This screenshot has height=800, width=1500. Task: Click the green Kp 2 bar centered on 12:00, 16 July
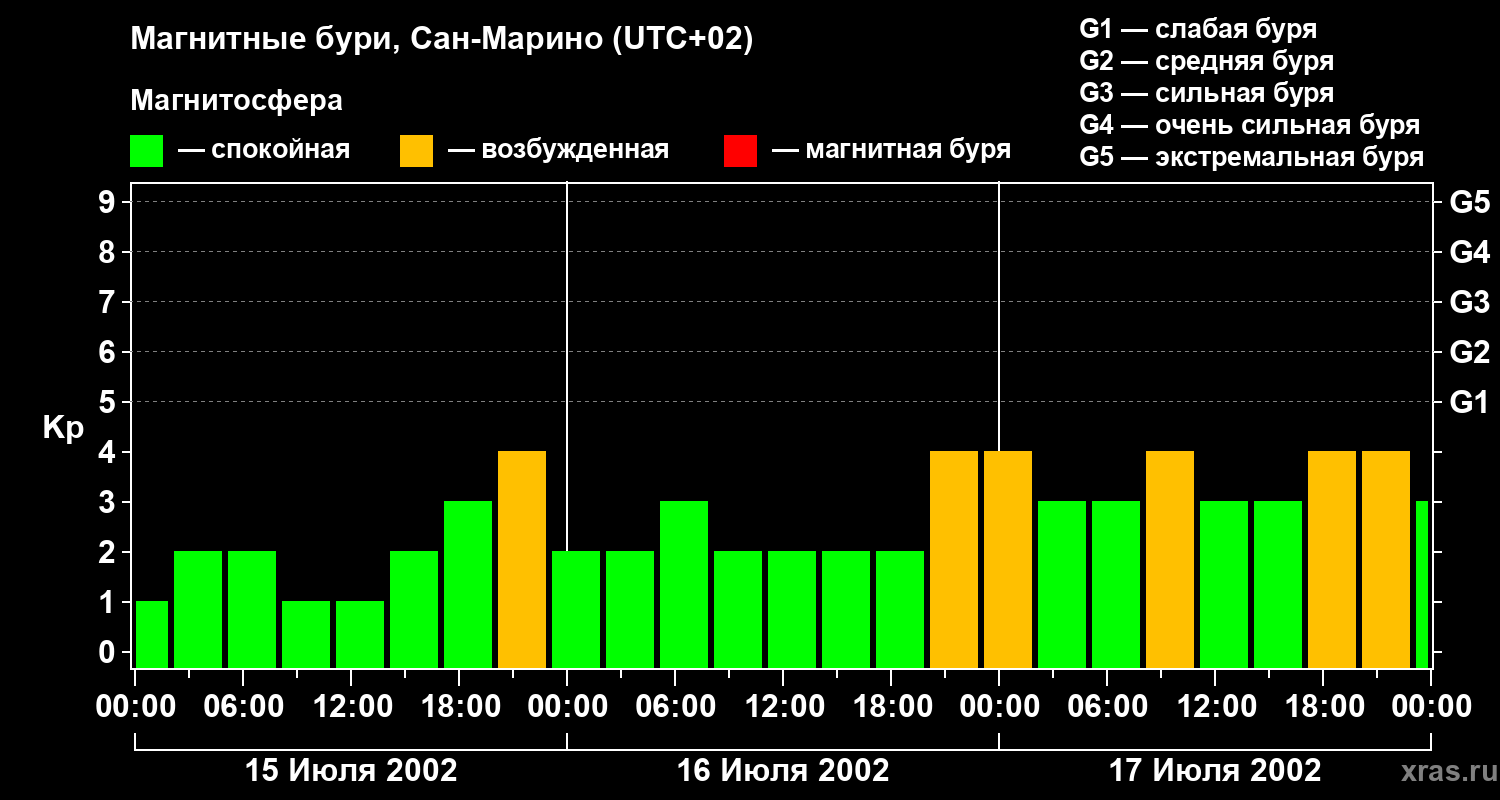[x=792, y=609]
